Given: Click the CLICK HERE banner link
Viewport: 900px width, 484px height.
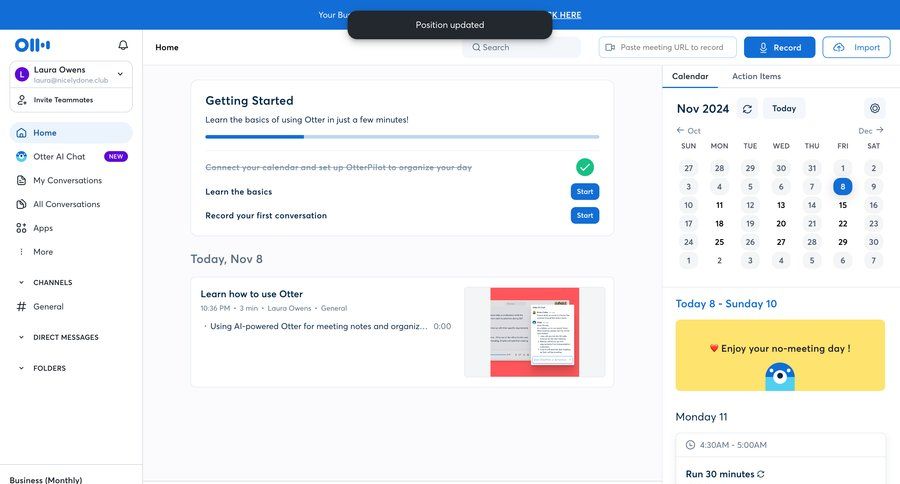Looking at the screenshot, I should pos(565,15).
